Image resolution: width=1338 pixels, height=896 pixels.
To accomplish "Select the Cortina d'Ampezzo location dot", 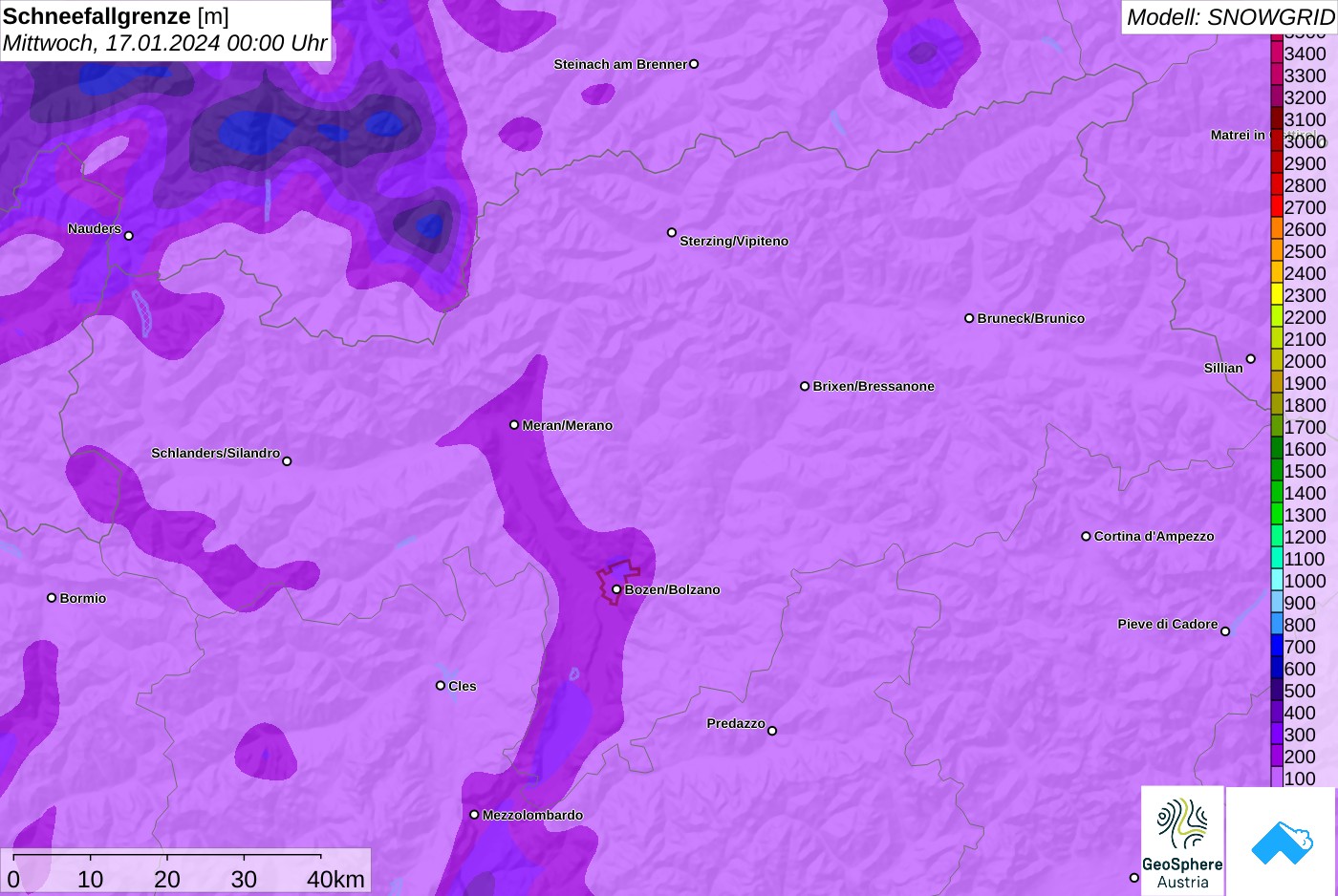I will [x=1086, y=536].
